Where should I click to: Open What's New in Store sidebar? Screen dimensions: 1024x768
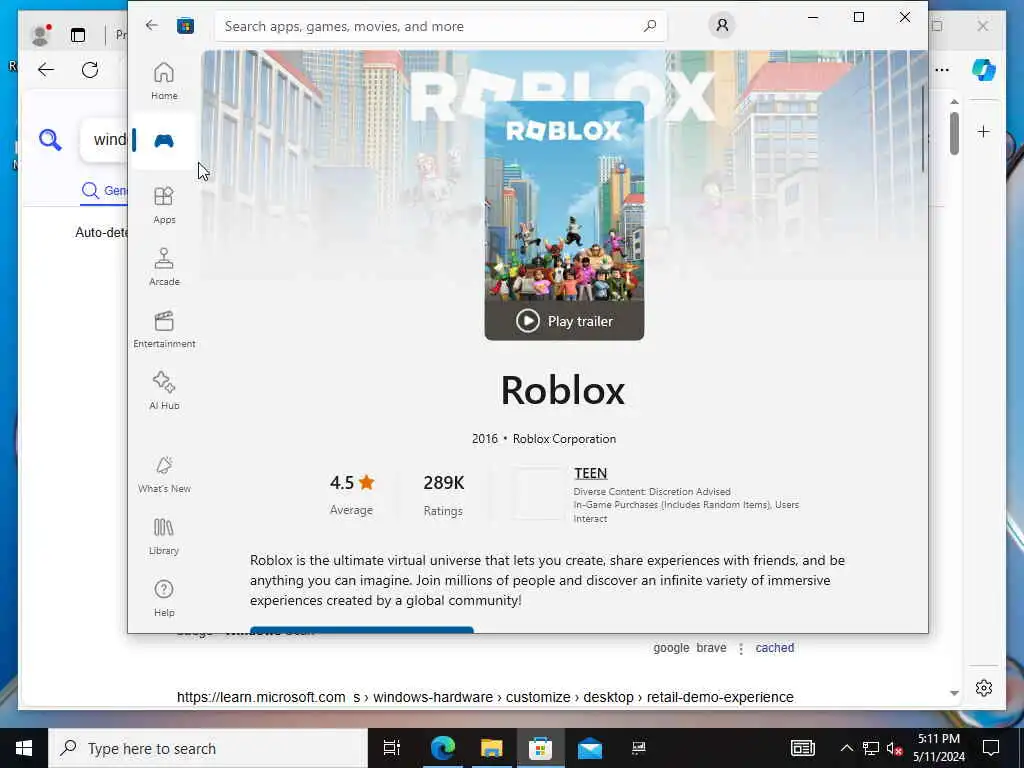(x=164, y=474)
